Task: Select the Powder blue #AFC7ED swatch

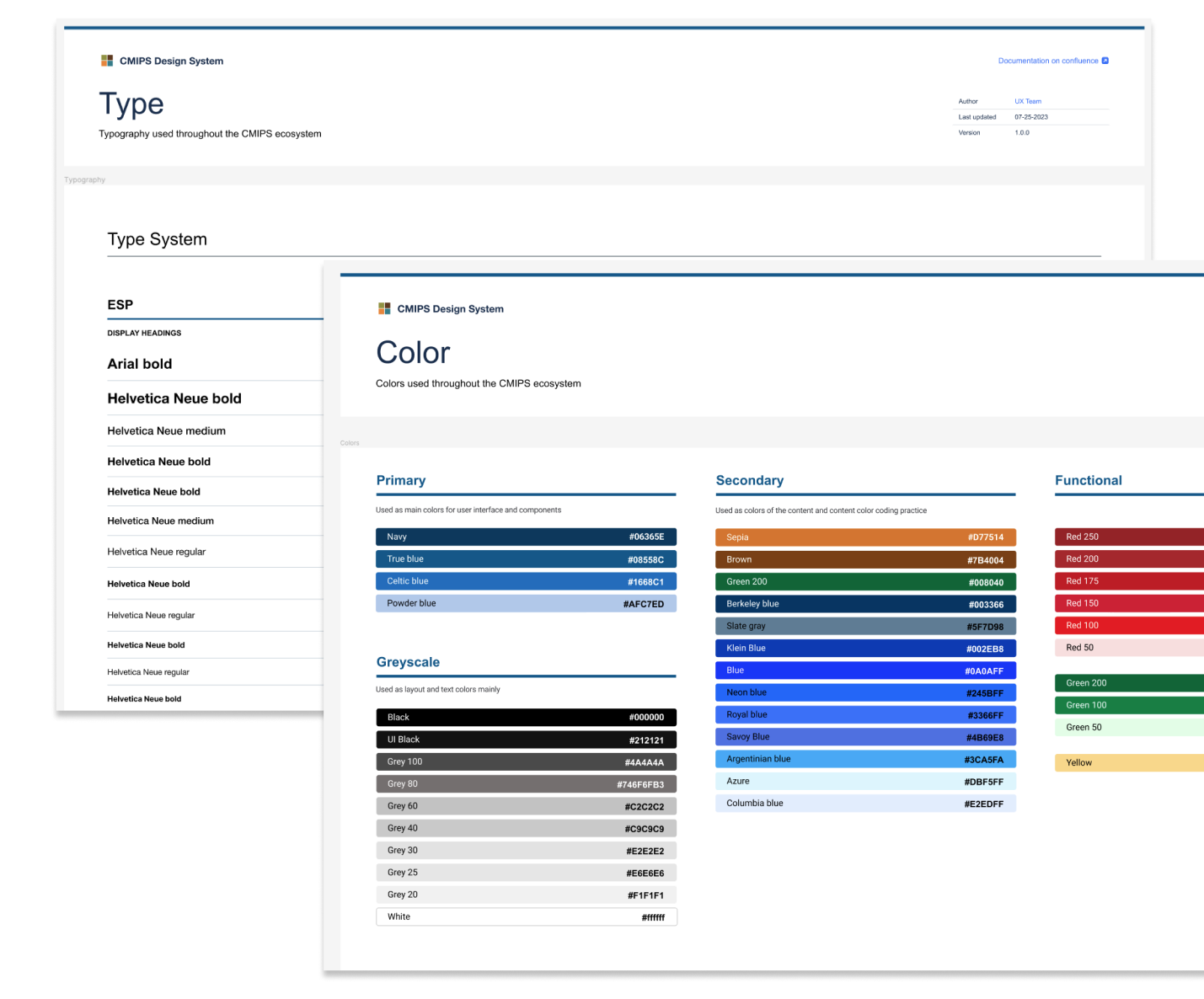Action: [526, 604]
